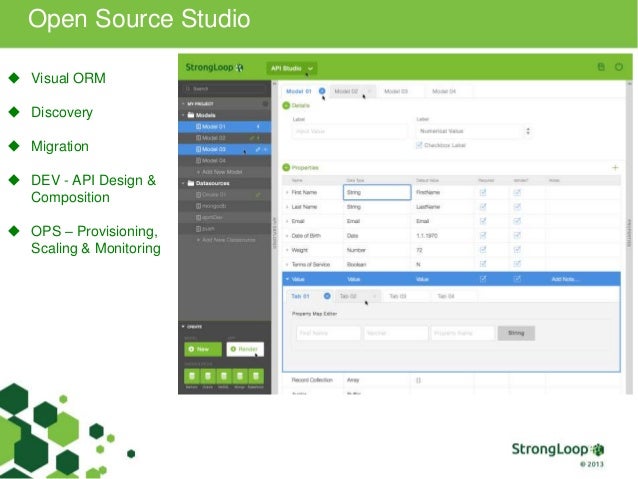Switch to Tab 04 in property editor
The image size is (638, 479).
point(446,296)
